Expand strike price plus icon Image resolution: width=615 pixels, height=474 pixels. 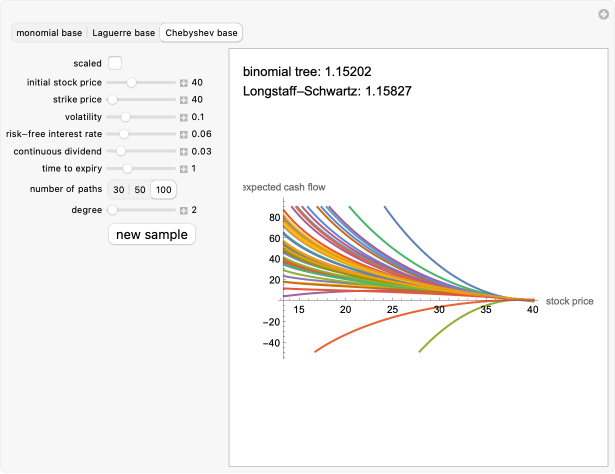(184, 100)
